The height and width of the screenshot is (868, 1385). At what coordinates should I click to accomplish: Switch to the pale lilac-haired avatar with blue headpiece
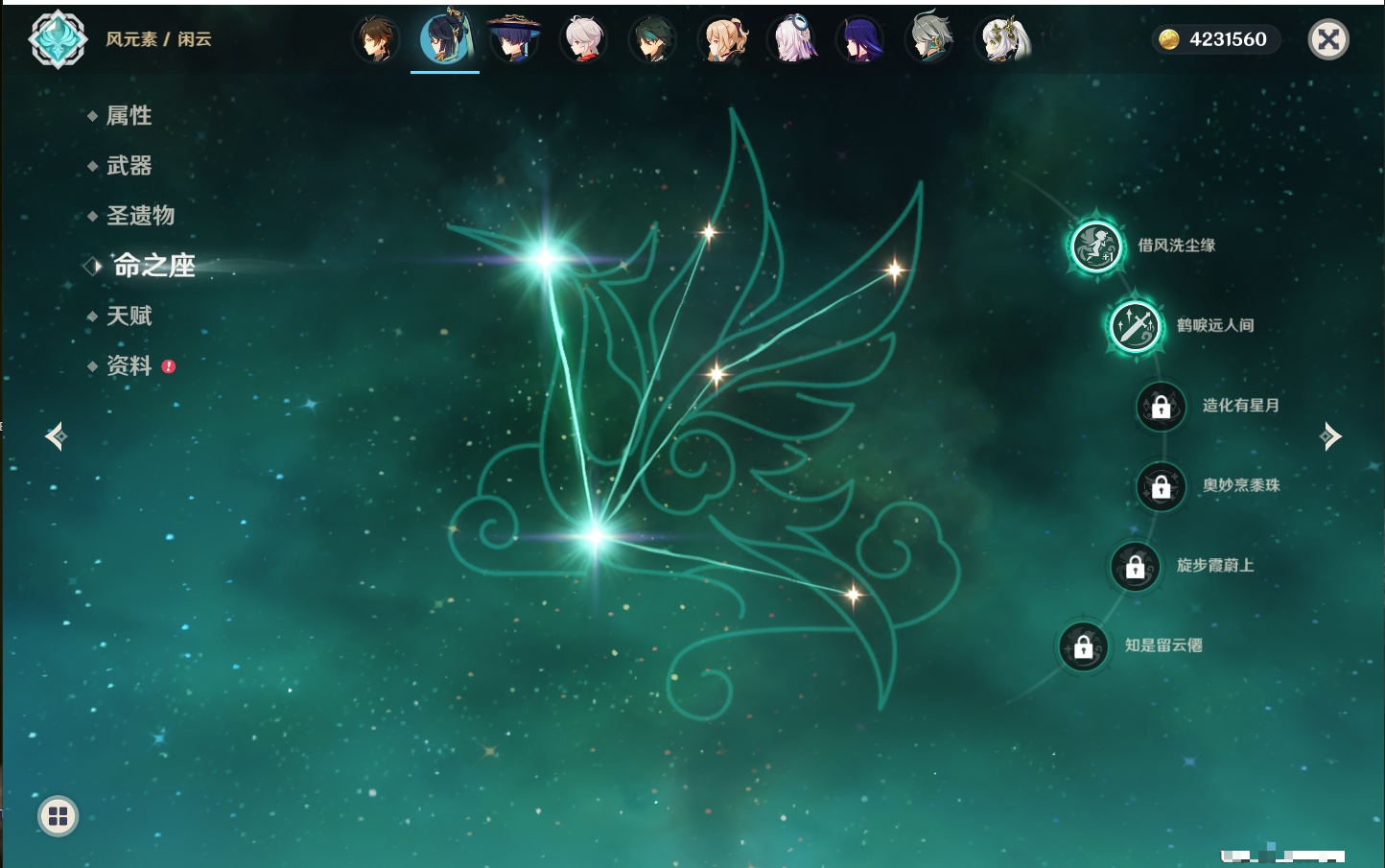(792, 40)
